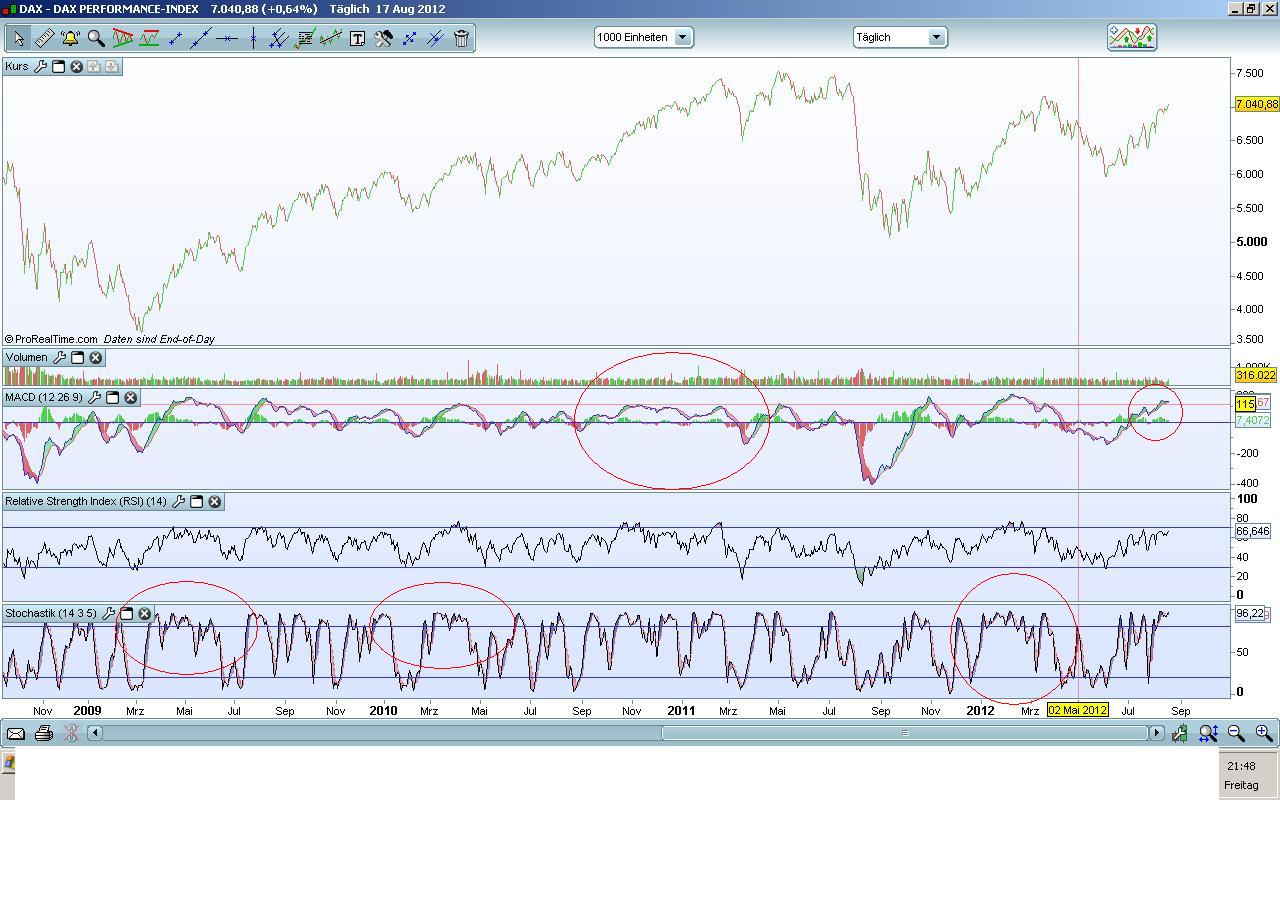Select the ruler measurement tool

tap(44, 38)
